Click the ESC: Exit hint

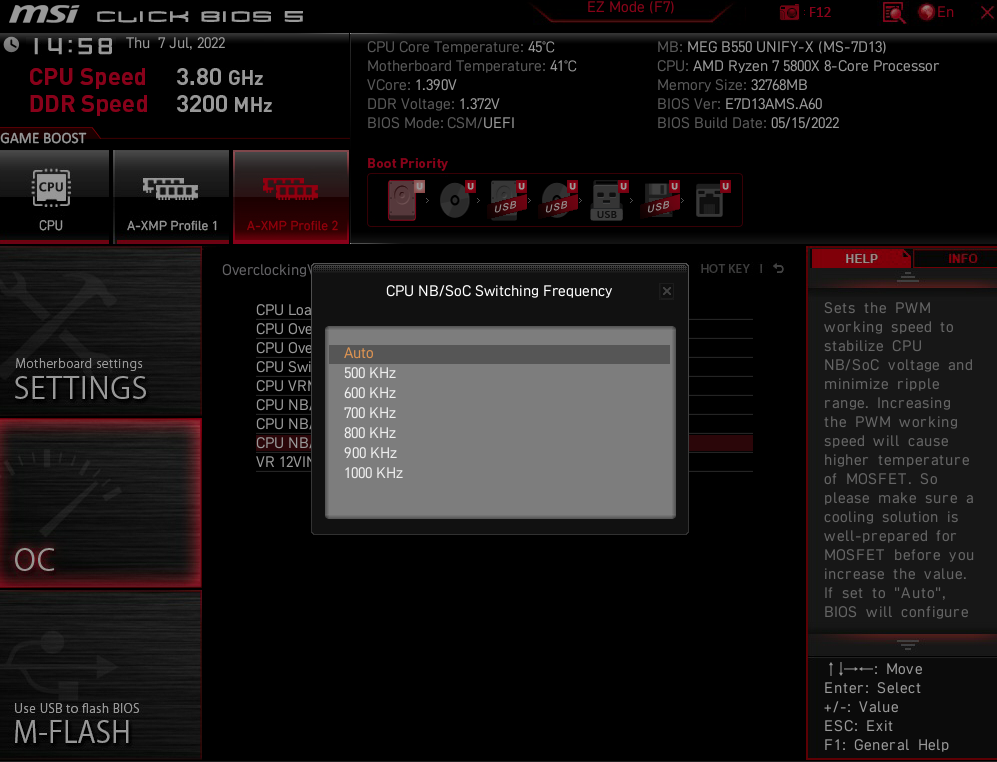(x=858, y=726)
